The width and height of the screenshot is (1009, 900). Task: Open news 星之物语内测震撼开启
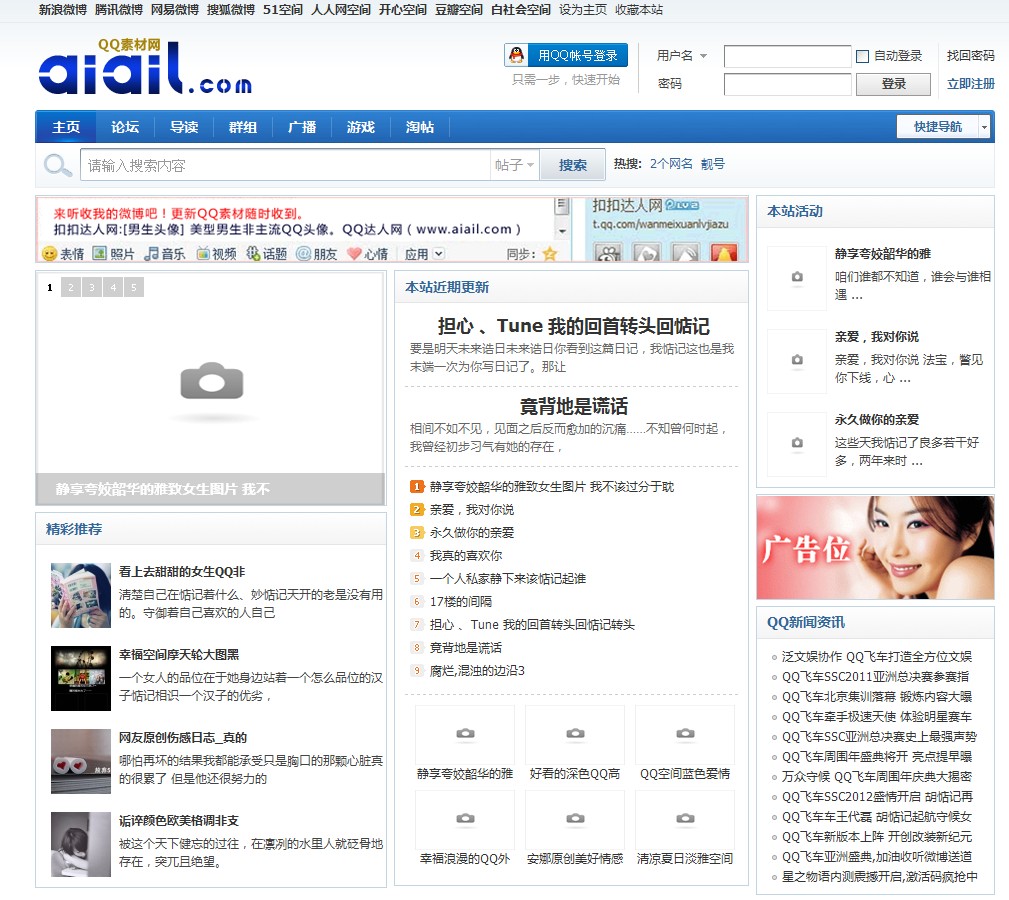click(880, 877)
